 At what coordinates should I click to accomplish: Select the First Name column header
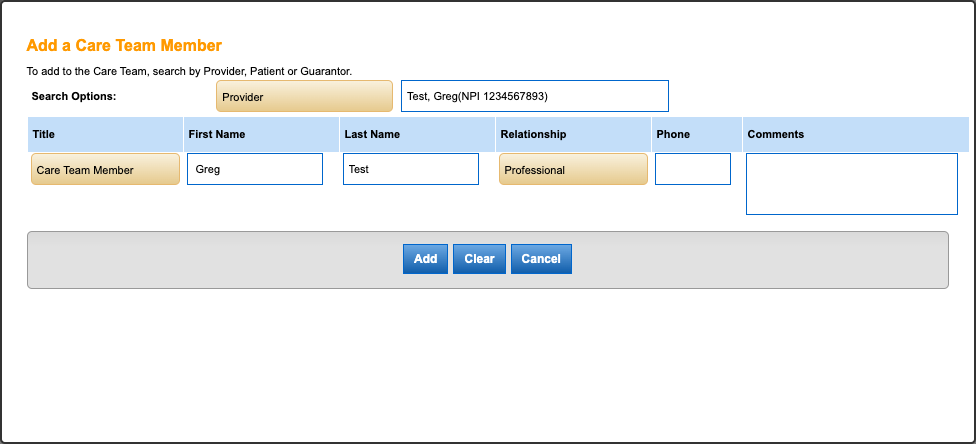point(217,134)
